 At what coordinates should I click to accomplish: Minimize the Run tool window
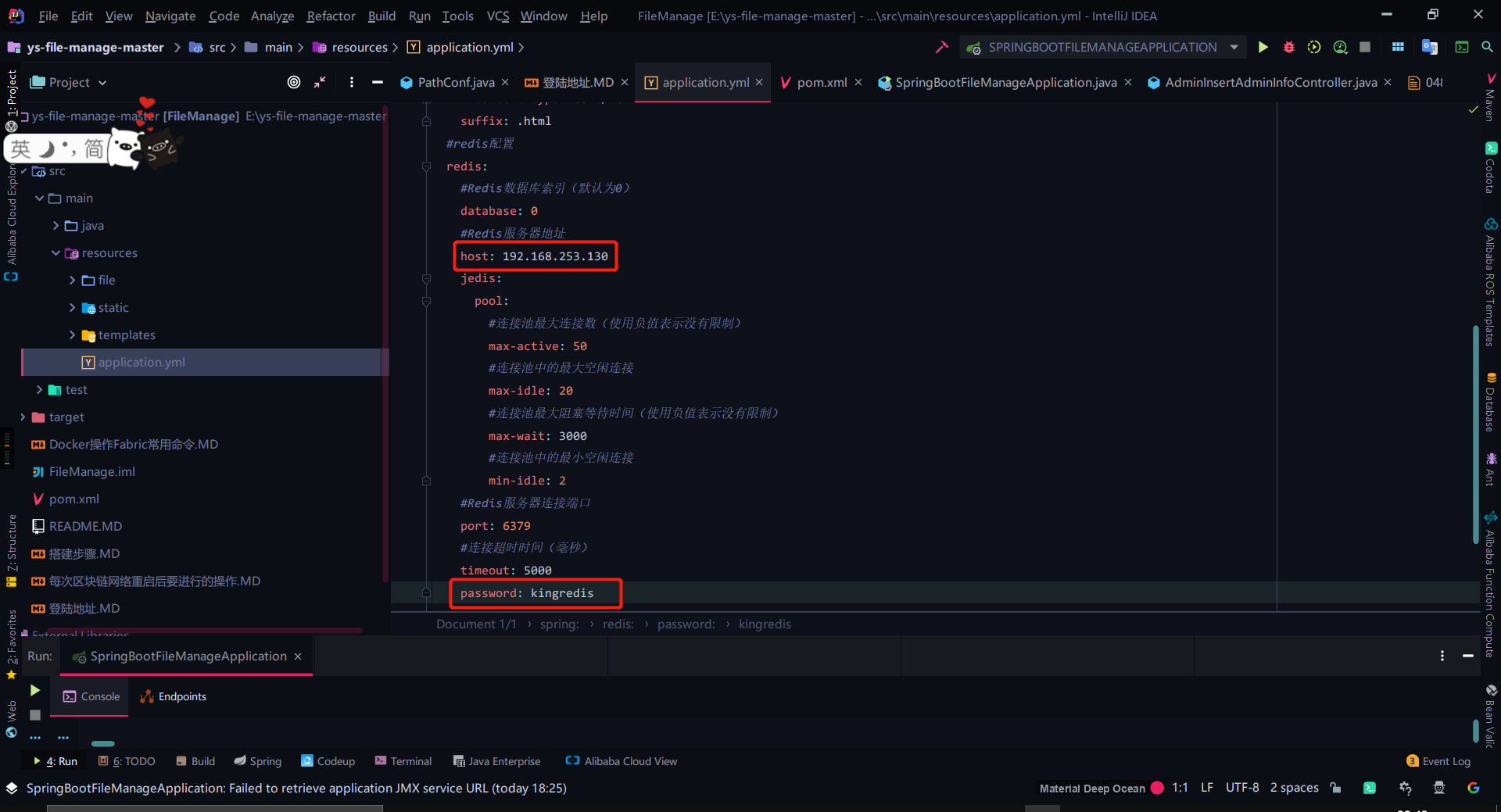pyautogui.click(x=1468, y=656)
